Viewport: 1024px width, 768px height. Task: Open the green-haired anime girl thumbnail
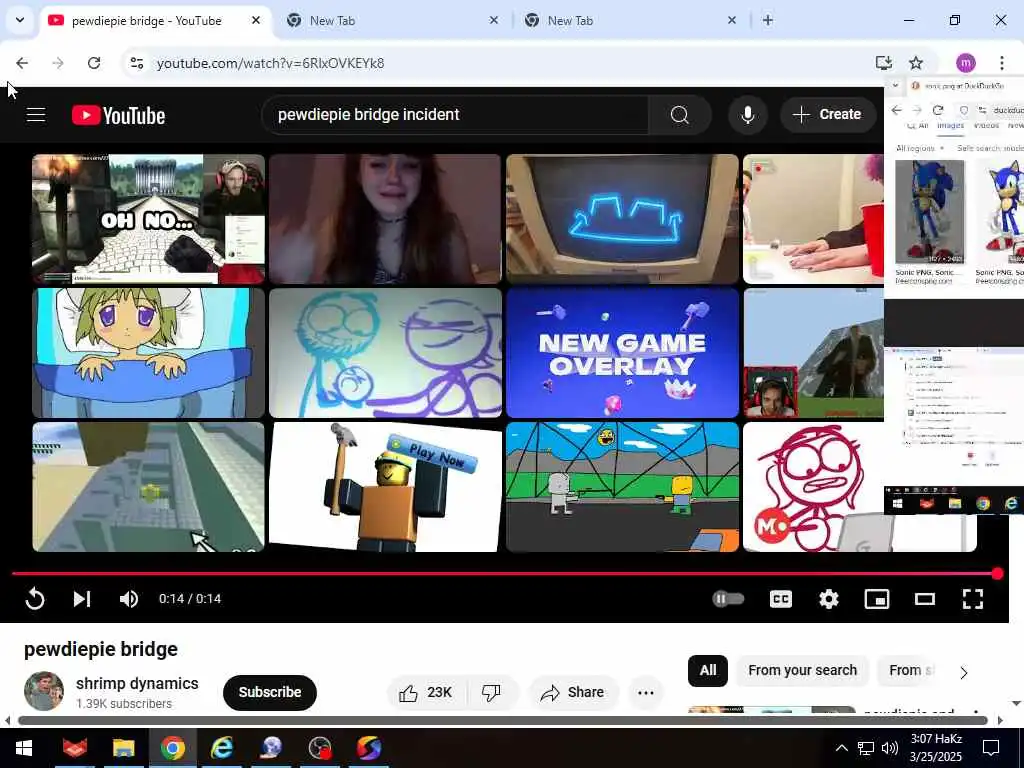[148, 353]
